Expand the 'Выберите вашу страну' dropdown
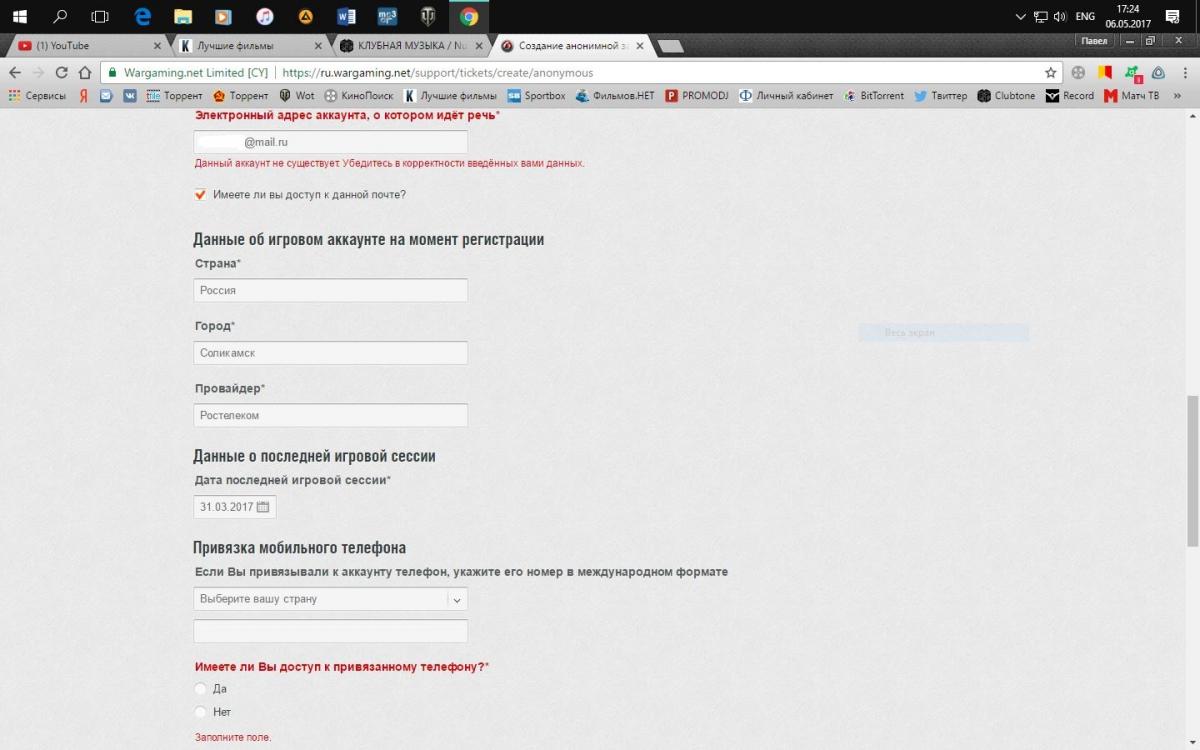Viewport: 1200px width, 750px height. click(x=456, y=600)
